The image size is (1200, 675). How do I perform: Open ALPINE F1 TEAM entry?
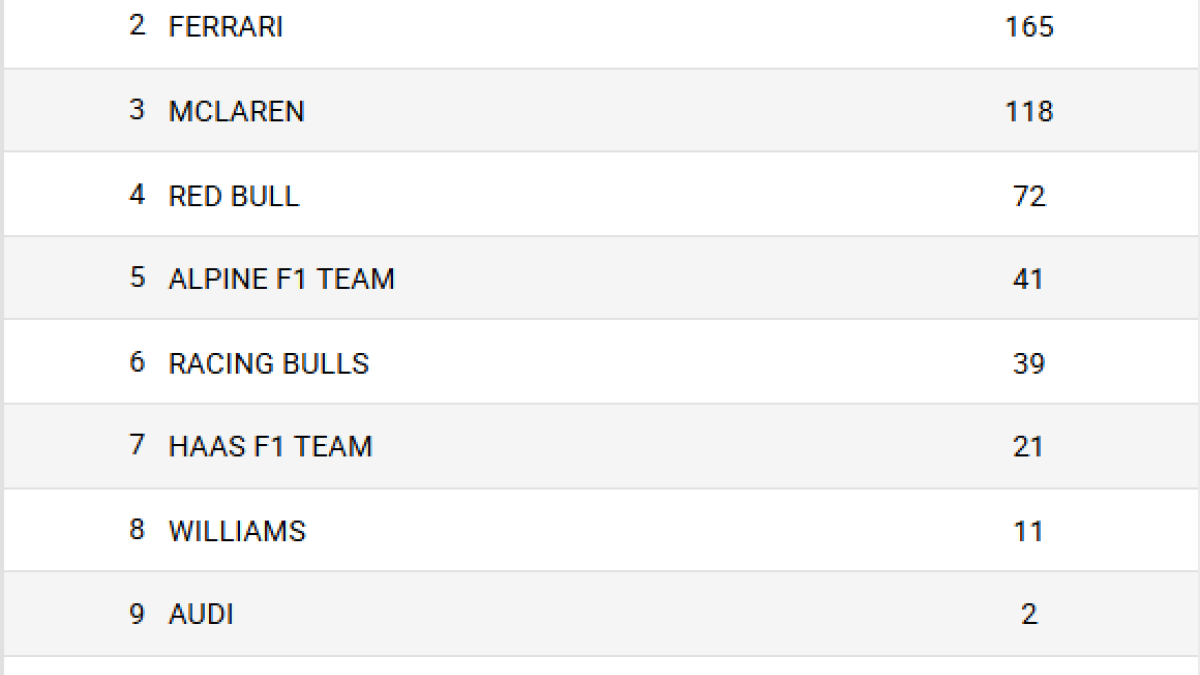(282, 278)
